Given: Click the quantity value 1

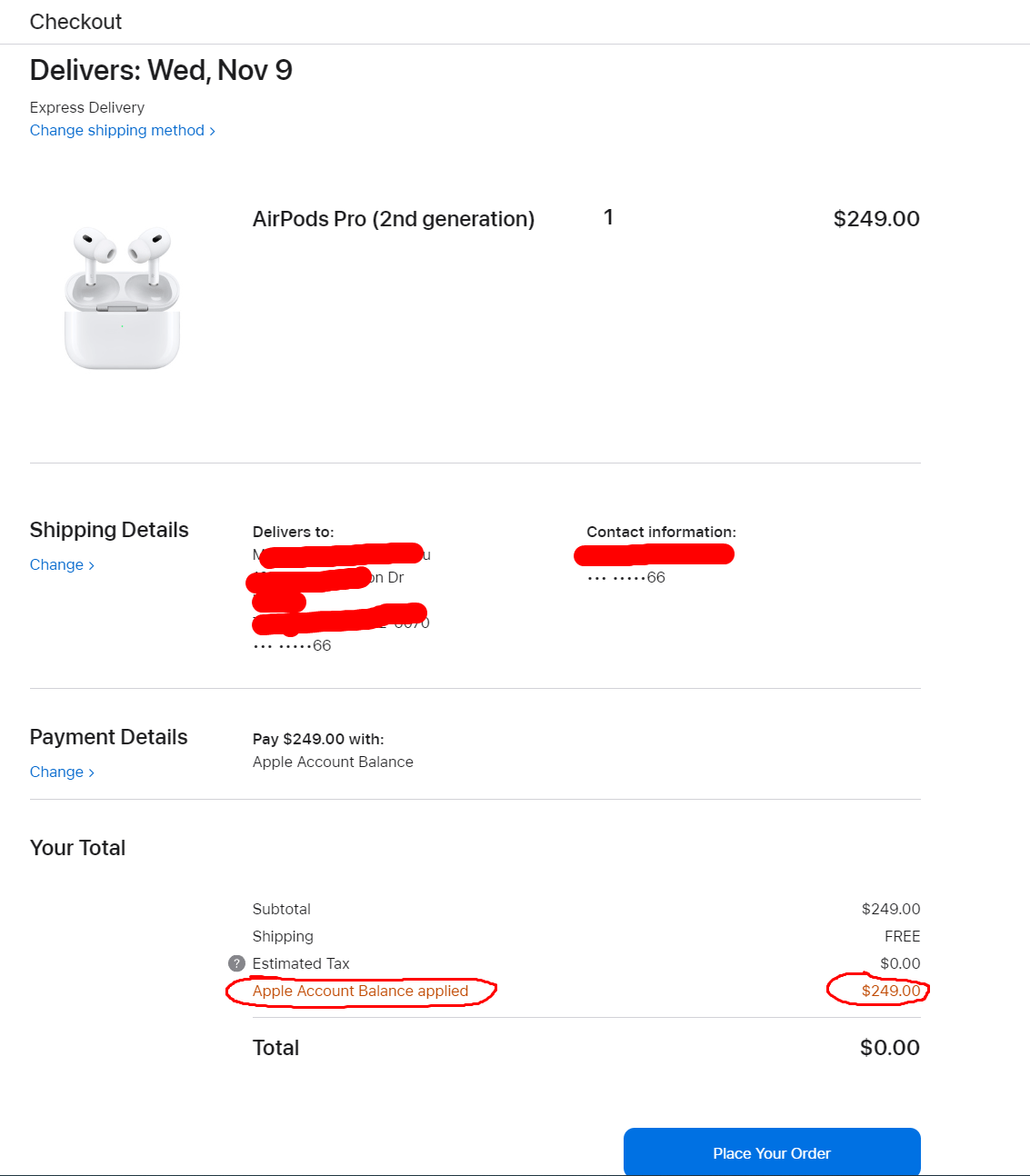Looking at the screenshot, I should coord(607,217).
